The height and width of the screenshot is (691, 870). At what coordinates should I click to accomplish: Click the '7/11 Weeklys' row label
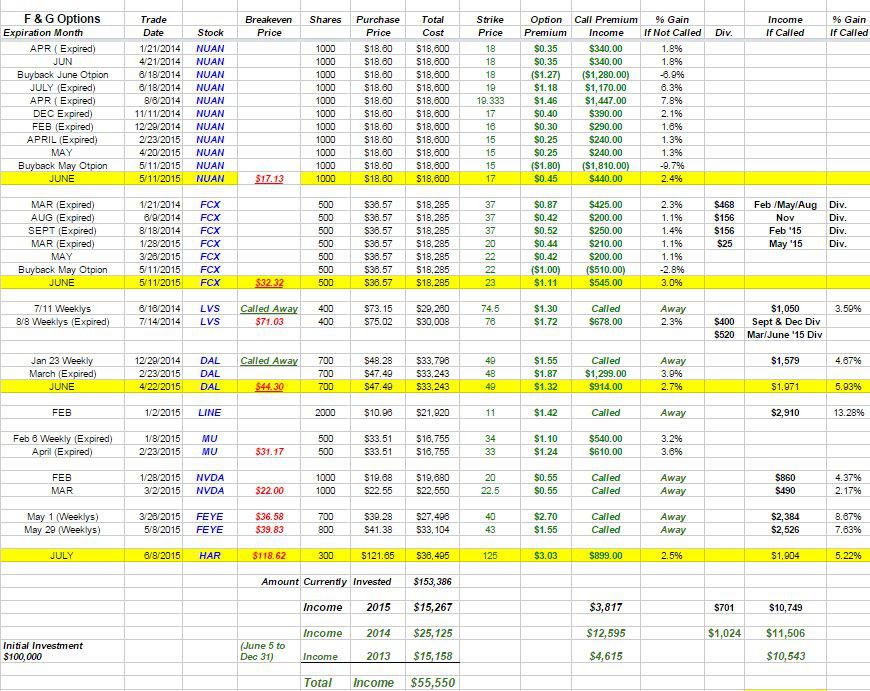point(62,309)
